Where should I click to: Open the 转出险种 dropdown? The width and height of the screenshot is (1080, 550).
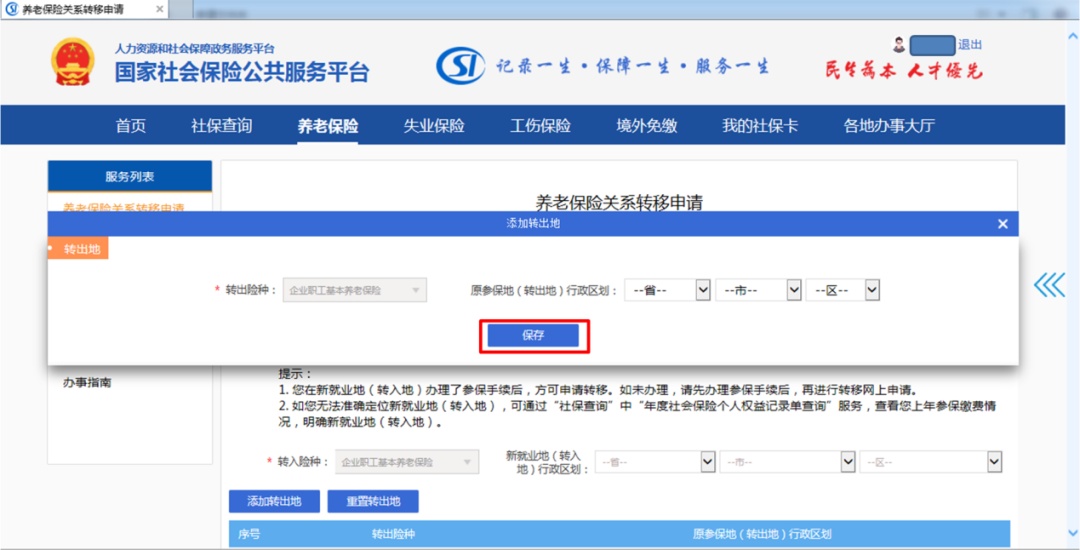point(355,290)
